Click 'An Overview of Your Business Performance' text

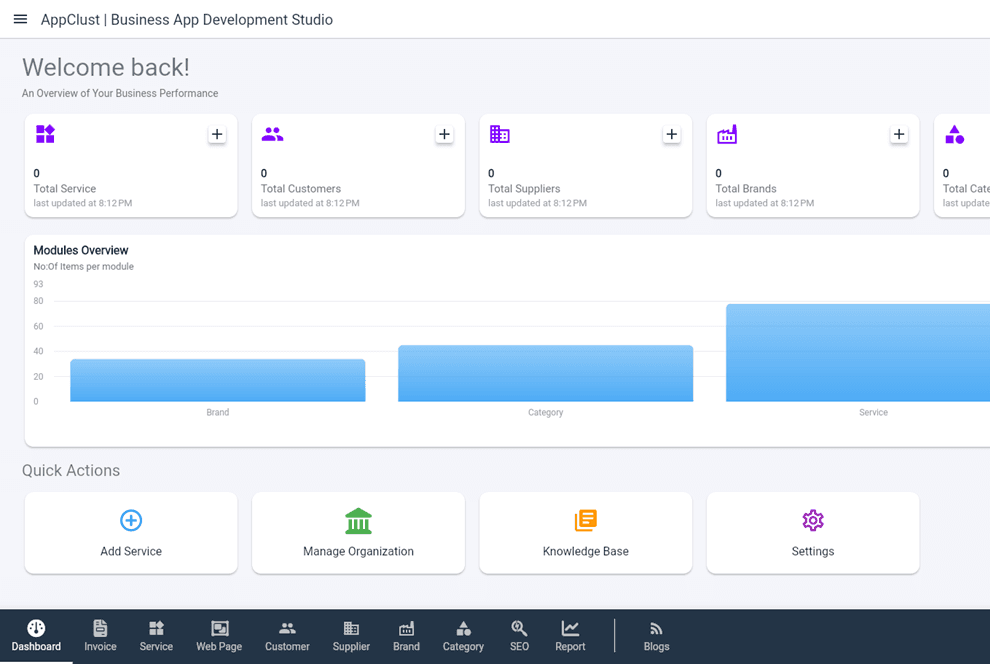click(120, 93)
